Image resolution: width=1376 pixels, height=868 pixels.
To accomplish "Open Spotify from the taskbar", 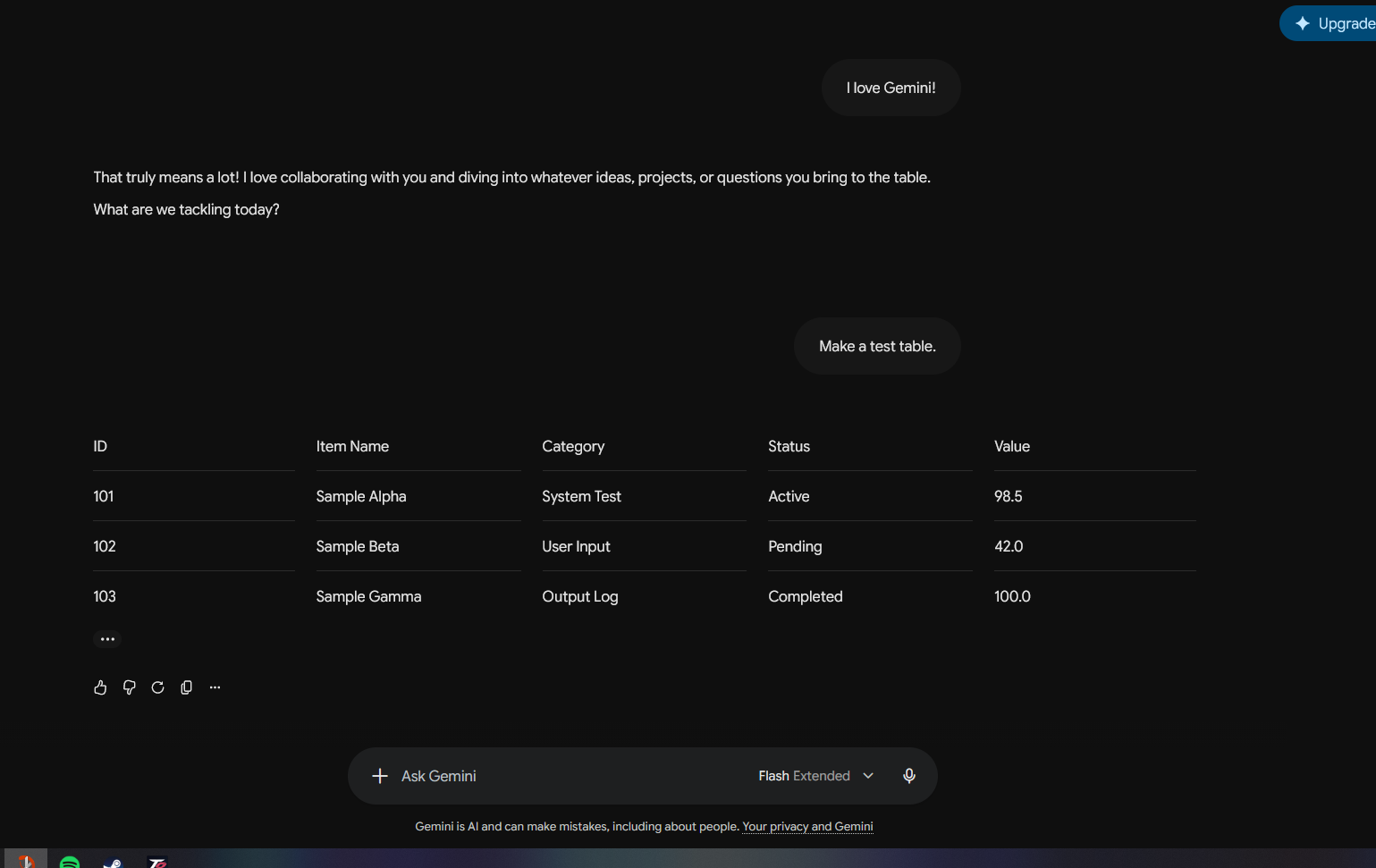I will point(70,862).
